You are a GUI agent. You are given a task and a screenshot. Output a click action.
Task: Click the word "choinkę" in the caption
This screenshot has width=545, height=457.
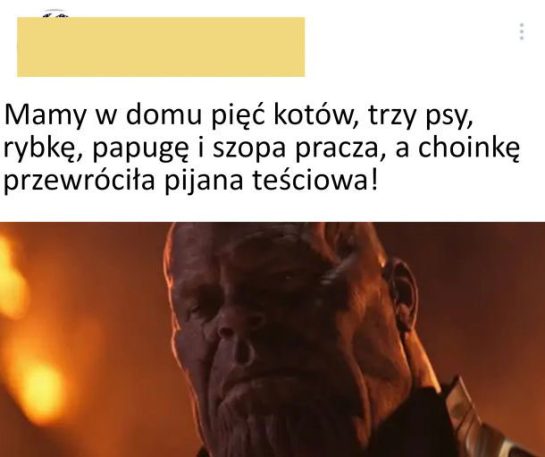(x=469, y=148)
